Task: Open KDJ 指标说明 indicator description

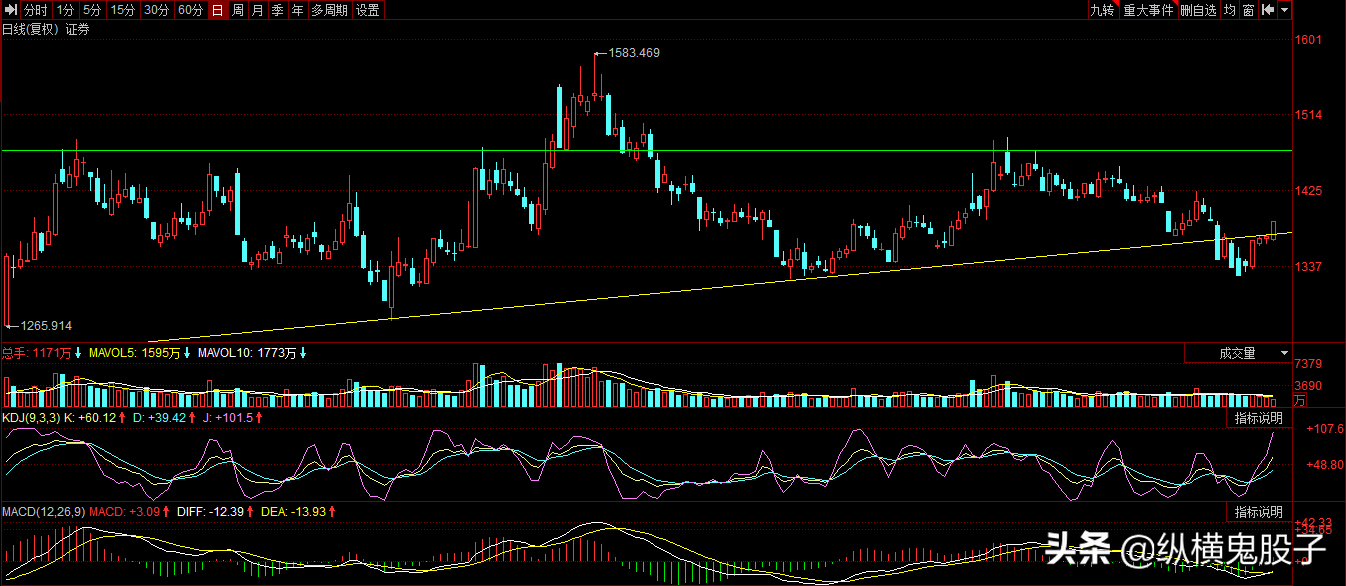Action: [x=1258, y=417]
